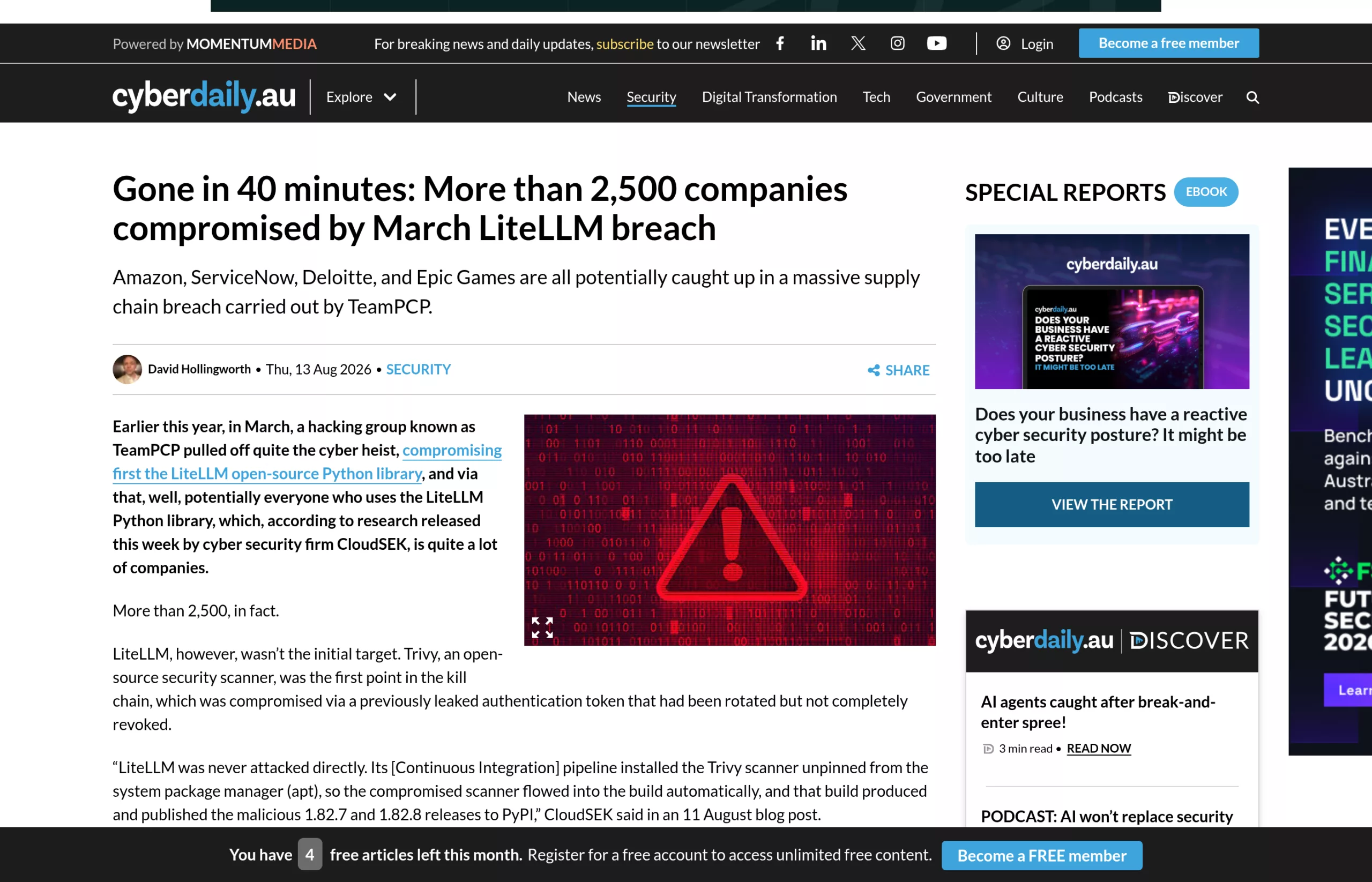Screen dimensions: 1372x882
Task: Open the Instagram social icon
Action: (x=897, y=43)
